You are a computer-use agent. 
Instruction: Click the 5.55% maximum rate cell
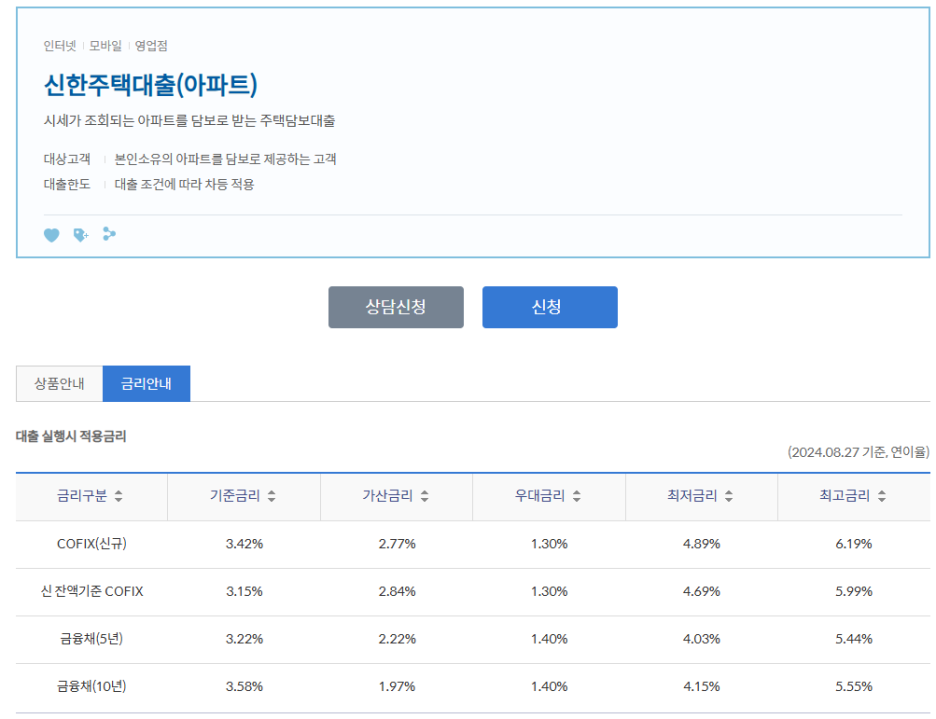click(854, 687)
